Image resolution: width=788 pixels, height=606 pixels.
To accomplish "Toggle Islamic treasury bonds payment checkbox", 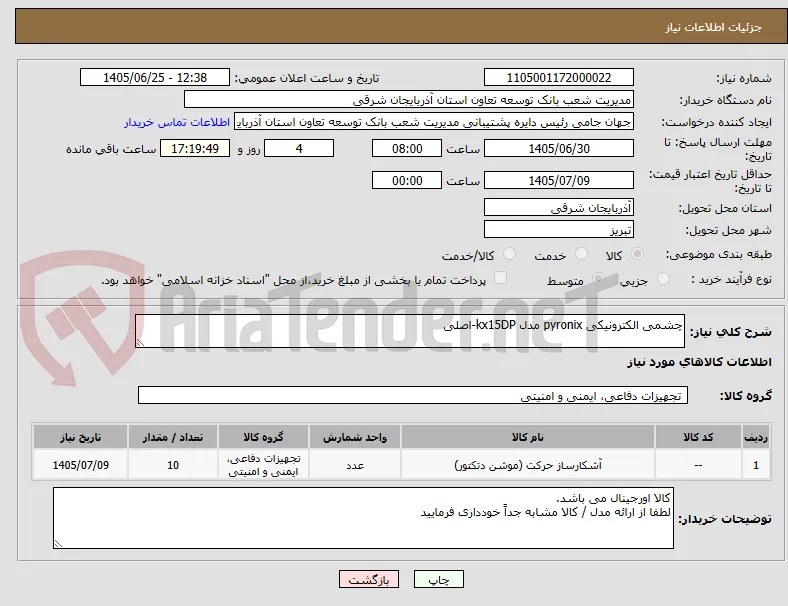I will coord(501,278).
